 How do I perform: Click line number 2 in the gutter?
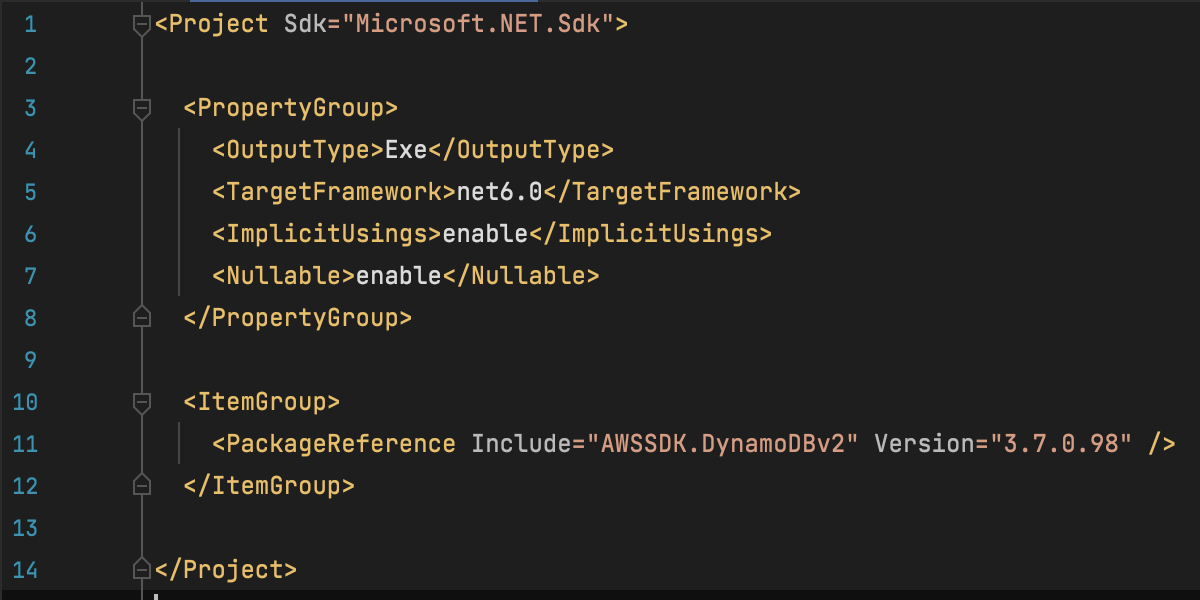click(30, 66)
